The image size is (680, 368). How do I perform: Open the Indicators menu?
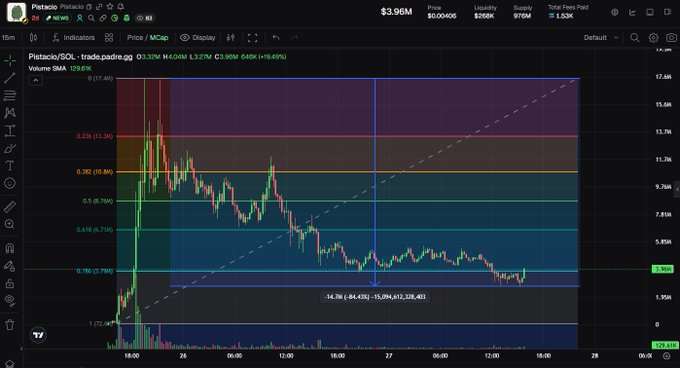[x=73, y=38]
